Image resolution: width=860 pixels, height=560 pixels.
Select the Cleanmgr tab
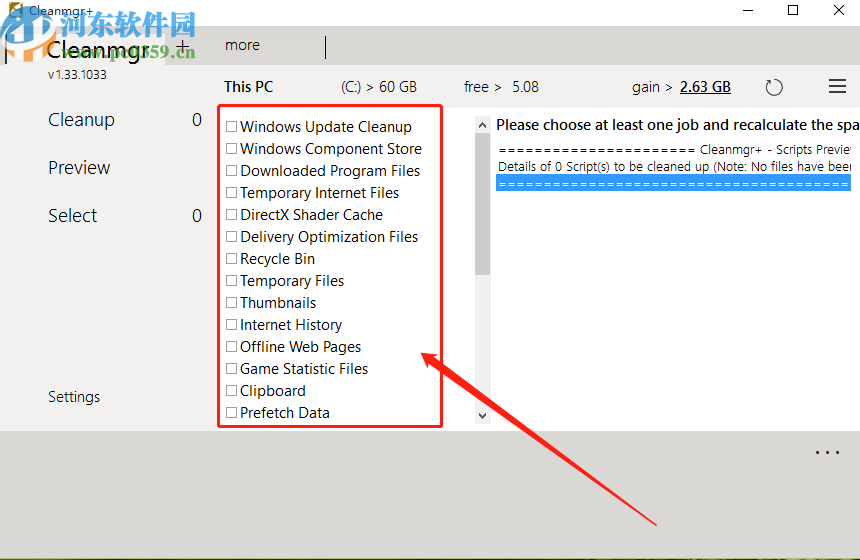click(98, 50)
